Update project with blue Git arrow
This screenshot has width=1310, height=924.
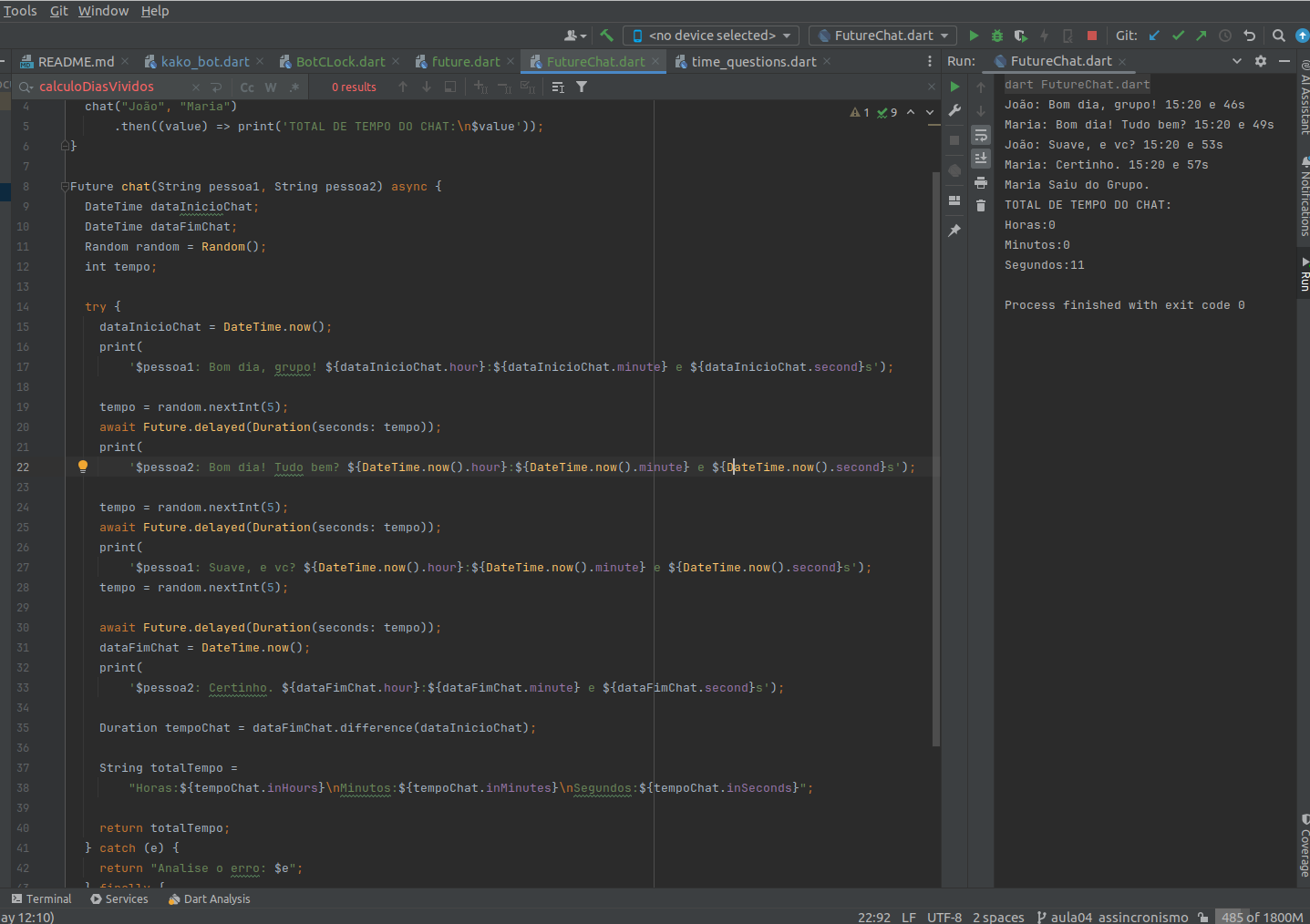(x=1154, y=36)
